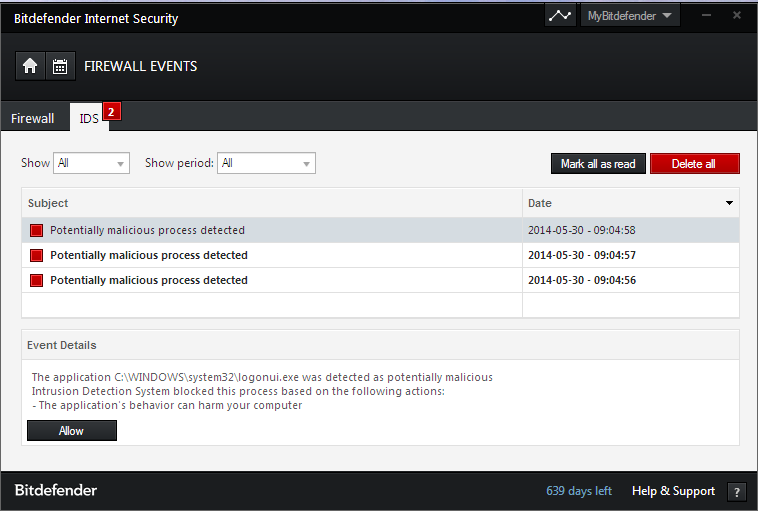Open the activity graph icon in title bar

pos(560,15)
